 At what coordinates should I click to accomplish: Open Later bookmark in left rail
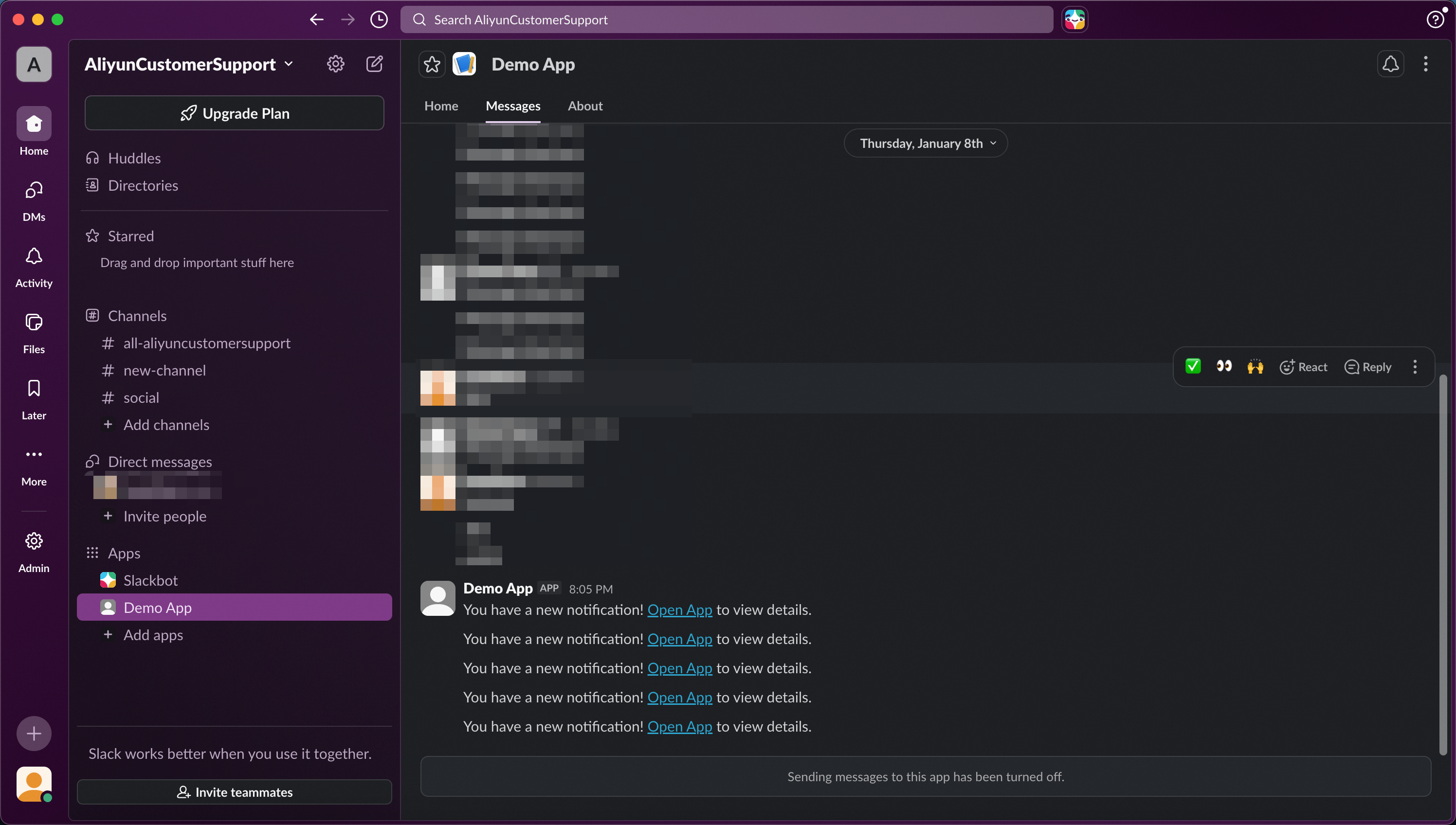(x=34, y=399)
